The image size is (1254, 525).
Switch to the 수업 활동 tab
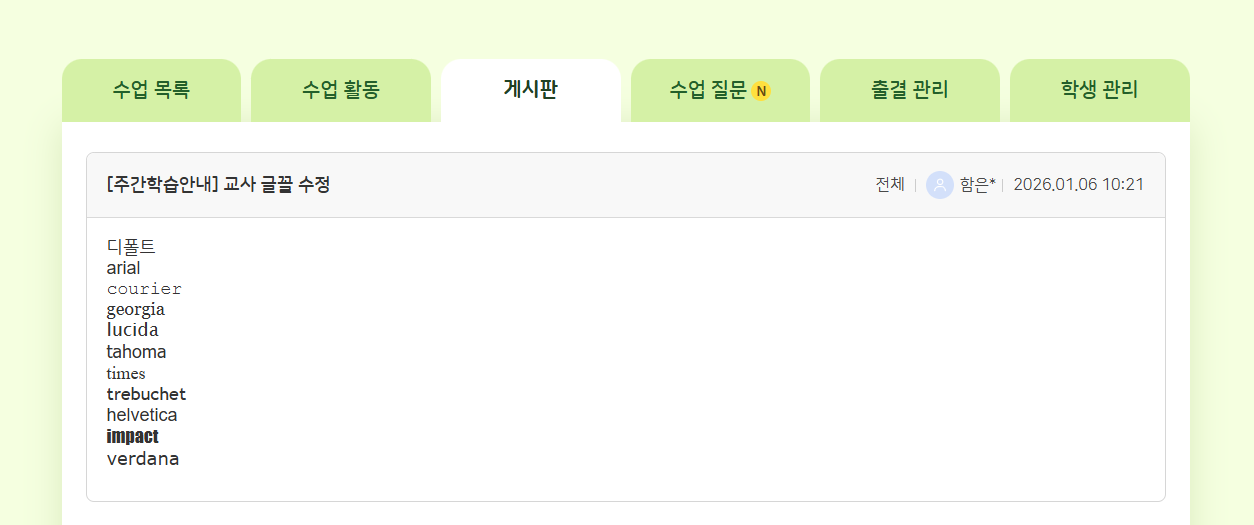pos(340,90)
